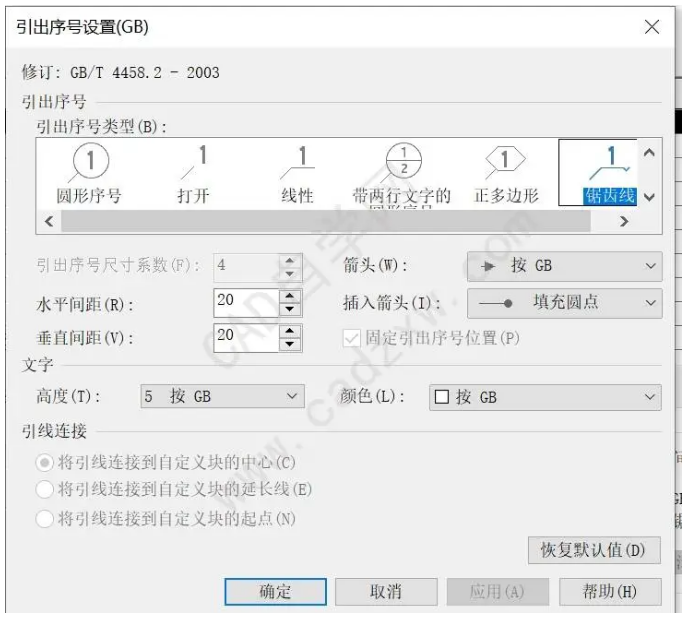
Task: Click the 确定 button
Action: point(276,592)
